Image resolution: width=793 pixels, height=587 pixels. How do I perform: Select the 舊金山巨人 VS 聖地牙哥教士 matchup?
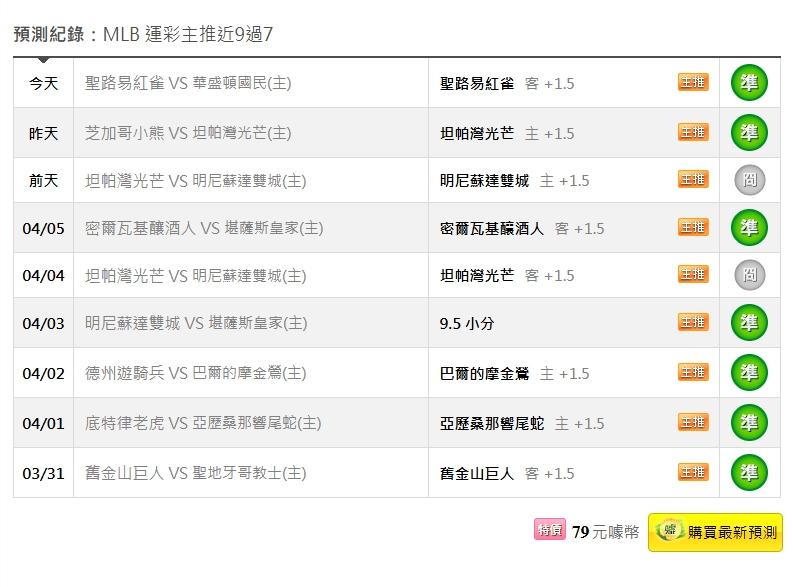[196, 473]
